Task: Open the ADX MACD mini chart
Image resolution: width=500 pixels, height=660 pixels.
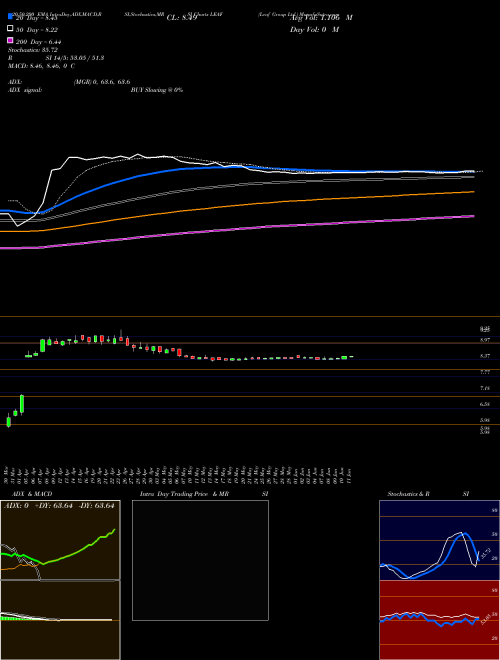Action: tap(60, 580)
